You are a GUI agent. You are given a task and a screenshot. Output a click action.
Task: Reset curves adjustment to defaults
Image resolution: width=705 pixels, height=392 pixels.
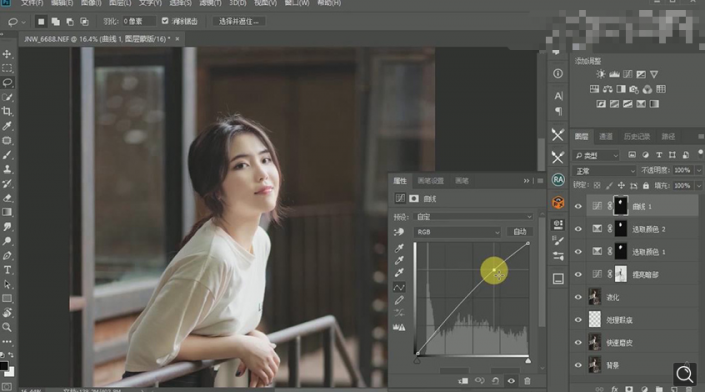495,381
